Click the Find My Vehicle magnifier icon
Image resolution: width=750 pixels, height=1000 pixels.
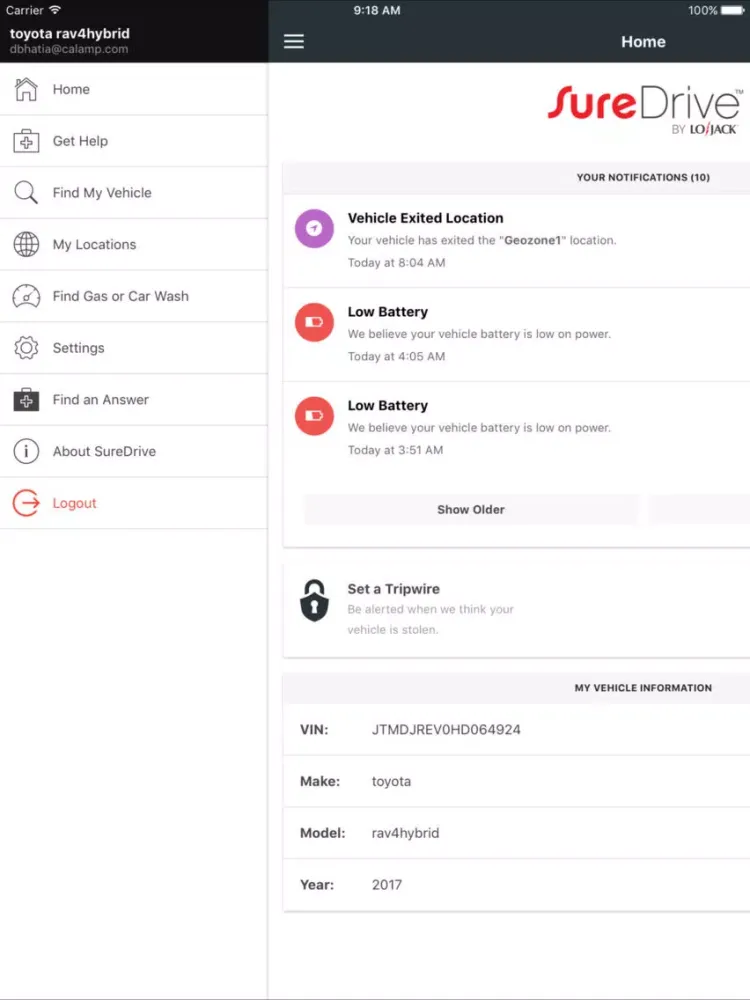26,193
